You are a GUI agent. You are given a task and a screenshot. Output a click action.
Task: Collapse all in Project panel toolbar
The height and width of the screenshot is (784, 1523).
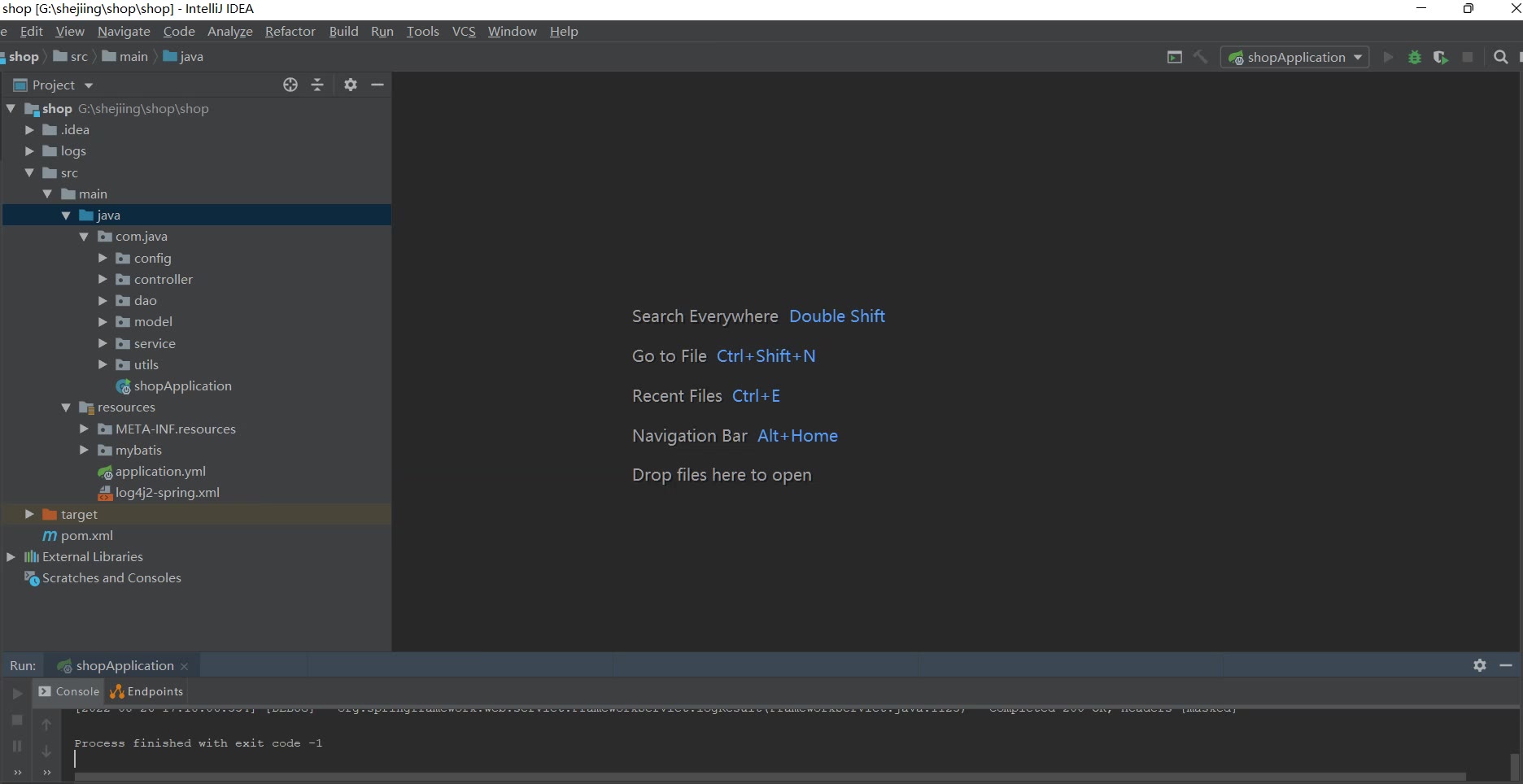click(317, 85)
